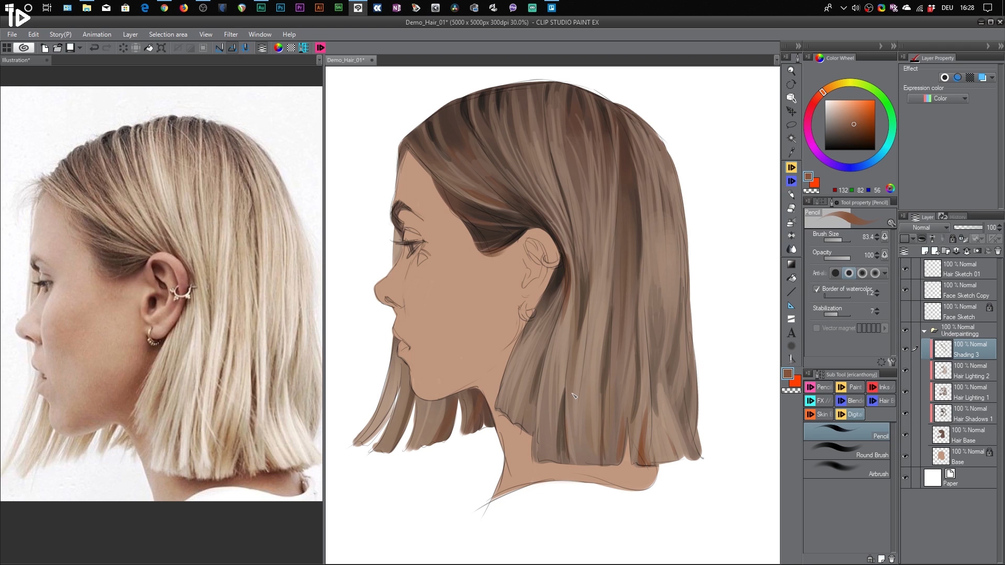The image size is (1005, 565).
Task: Select the Round Brush sub tool
Action: [847, 450]
